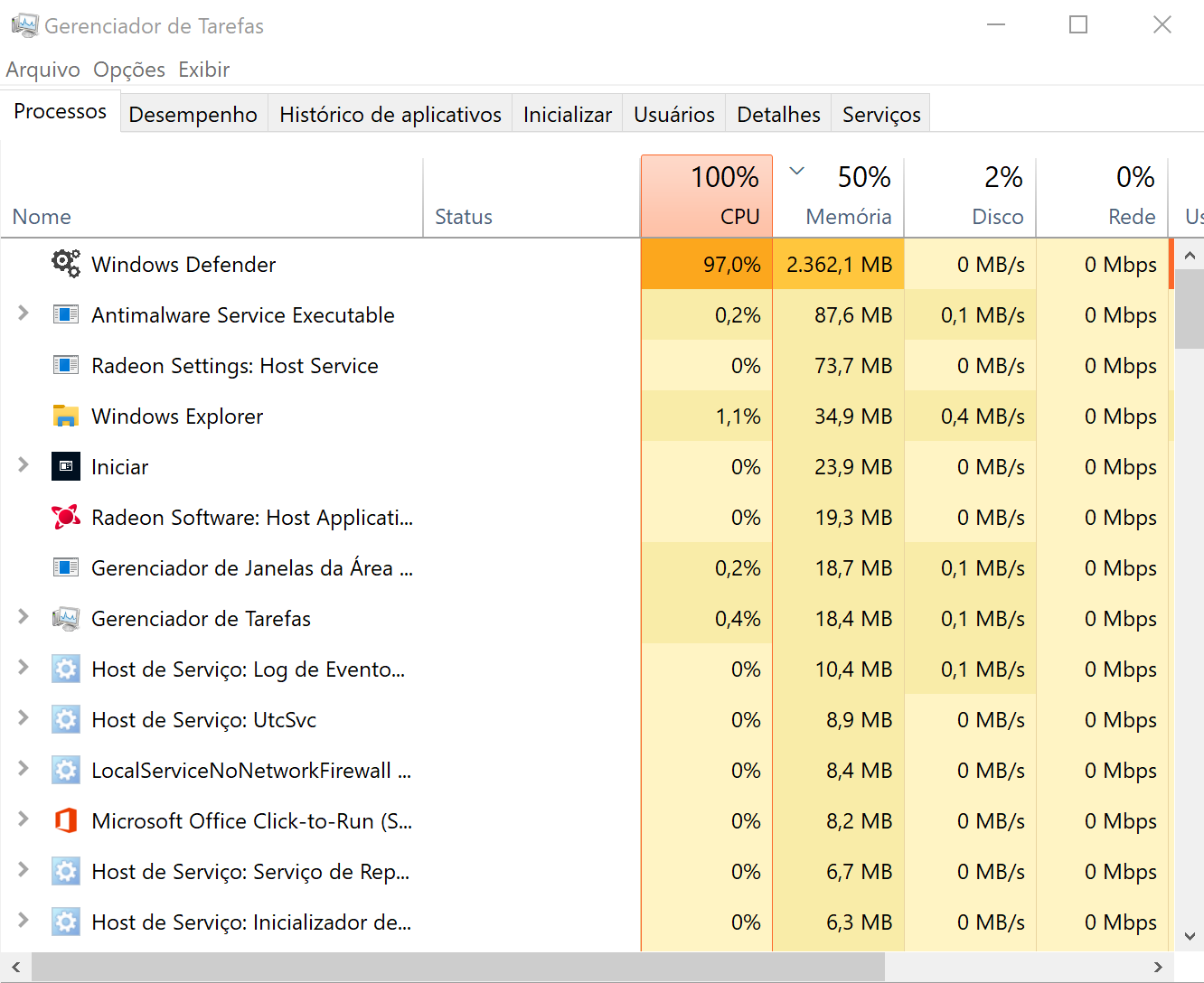
Task: Switch to the Detalhes tab
Action: [x=779, y=114]
